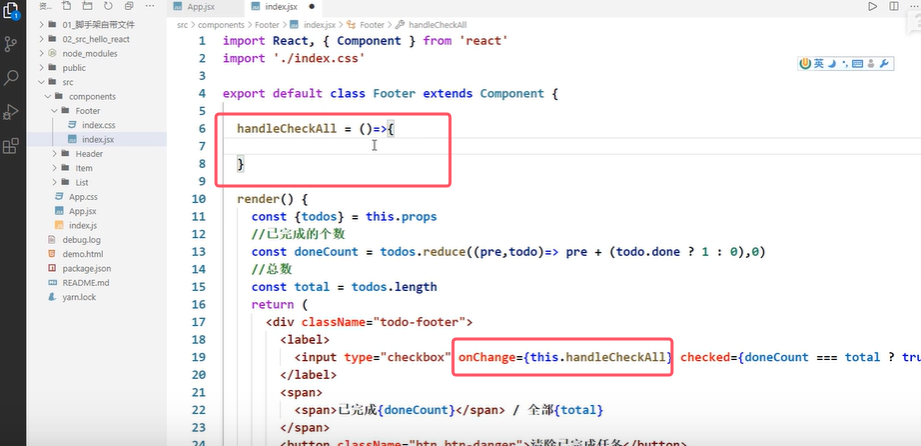This screenshot has height=446, width=921.
Task: Select index.jsx in Footer folder
Action: point(97,139)
